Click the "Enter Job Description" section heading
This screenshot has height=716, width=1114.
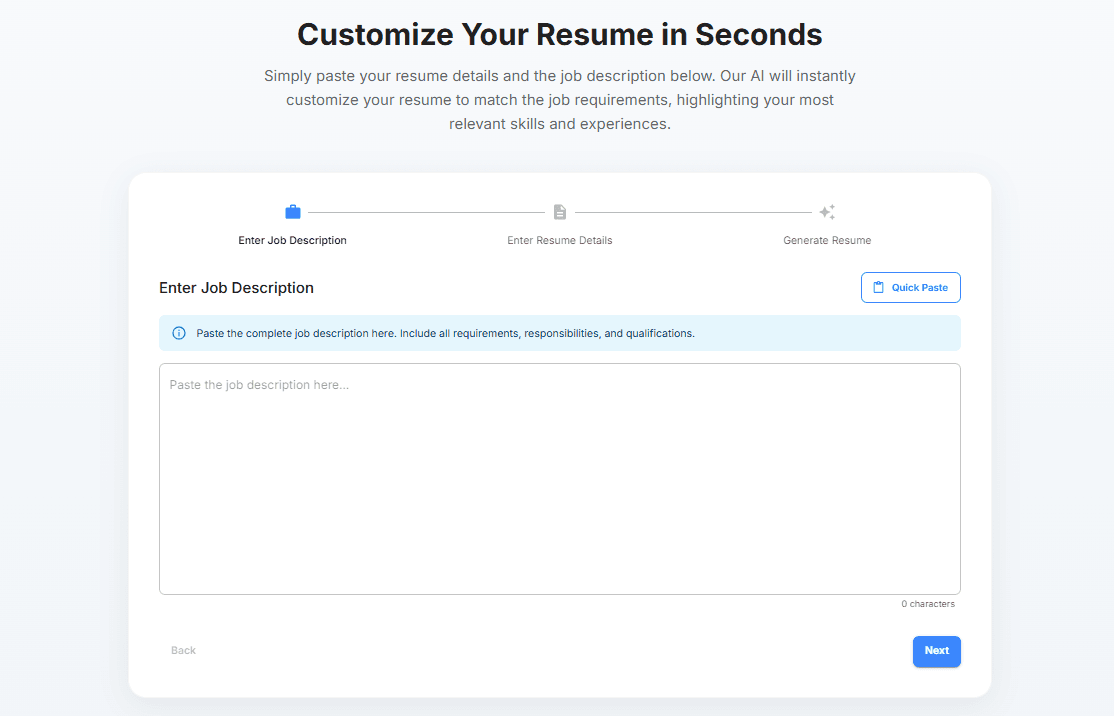236,288
